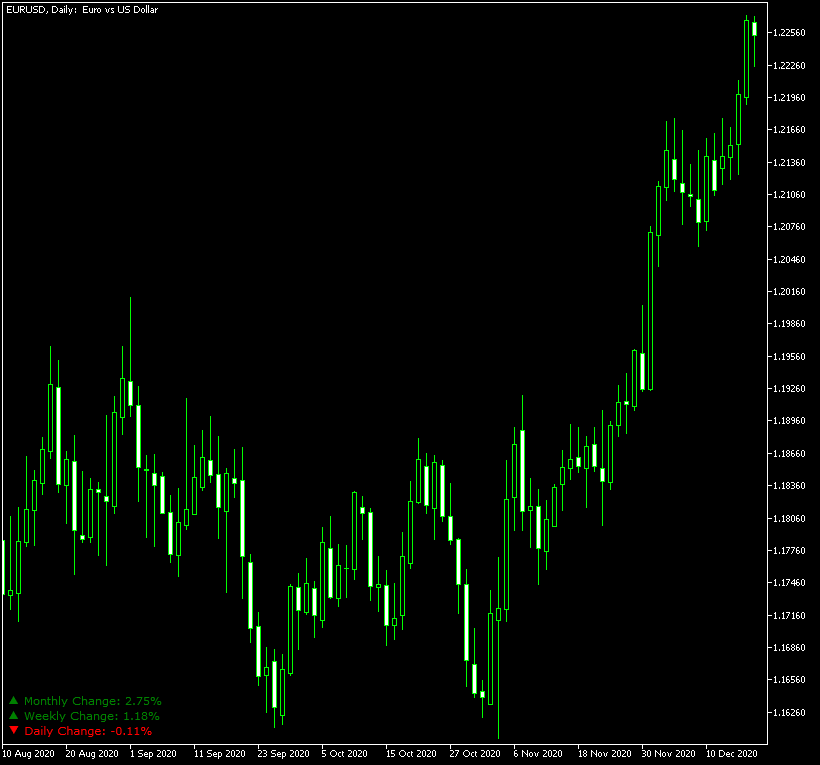Click the 23 Sep 2020 date label

[x=284, y=753]
